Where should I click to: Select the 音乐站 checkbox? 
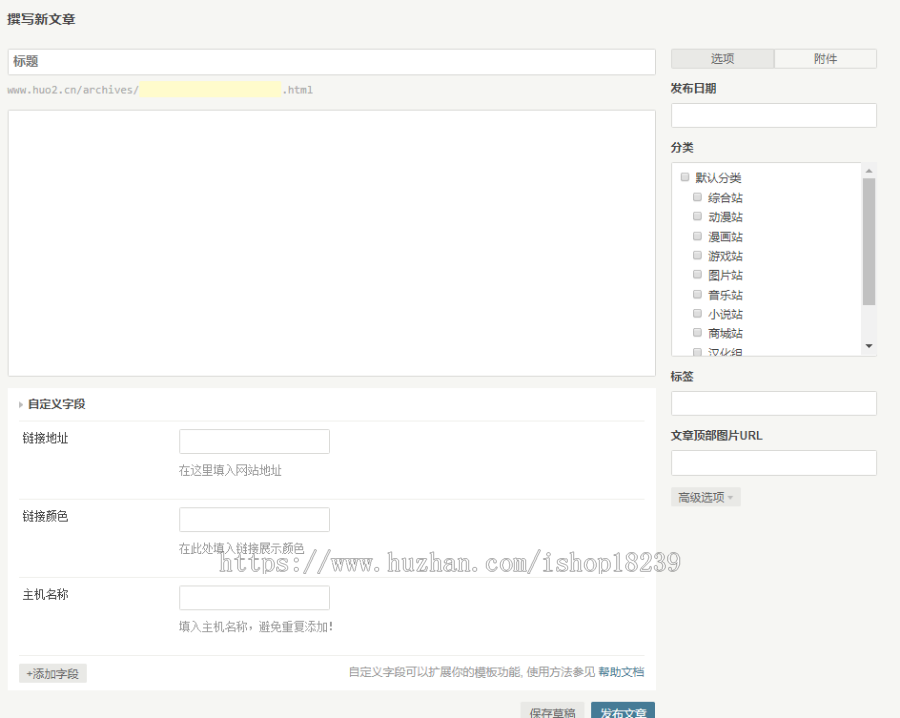tap(698, 294)
